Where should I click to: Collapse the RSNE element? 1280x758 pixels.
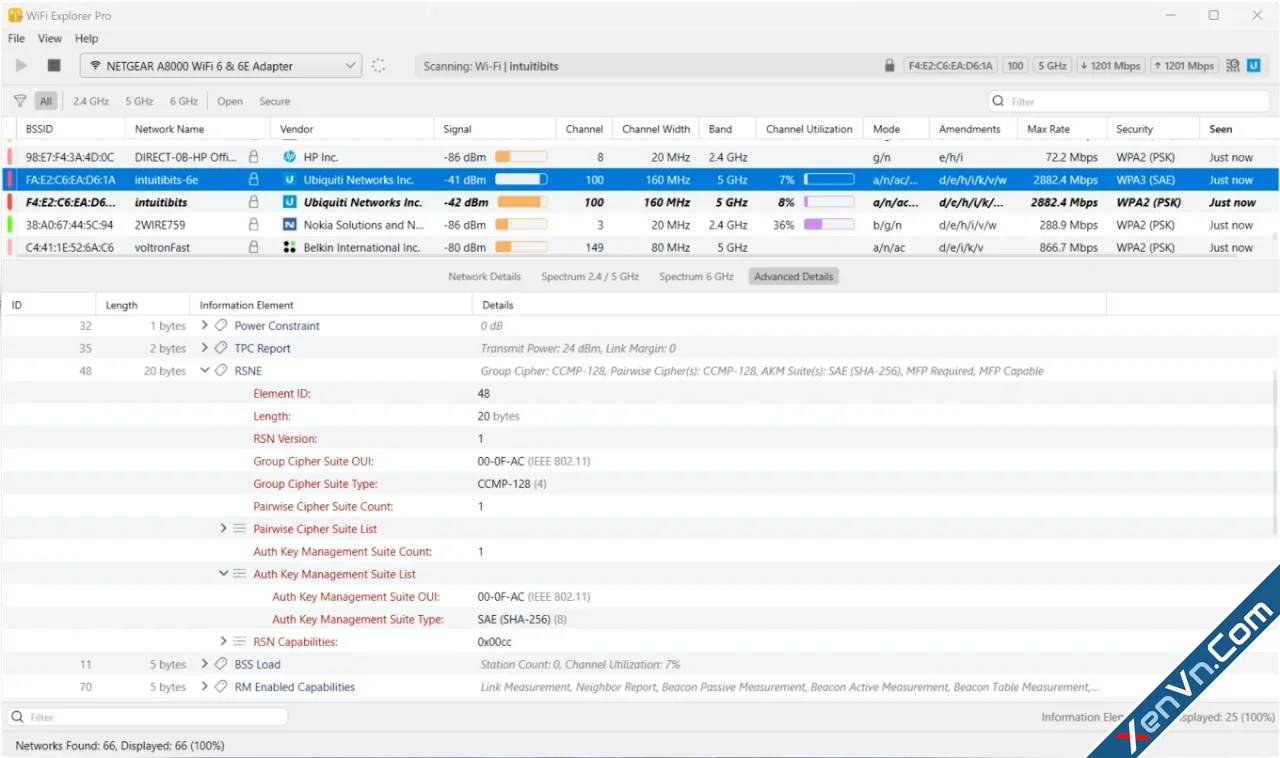(x=205, y=371)
